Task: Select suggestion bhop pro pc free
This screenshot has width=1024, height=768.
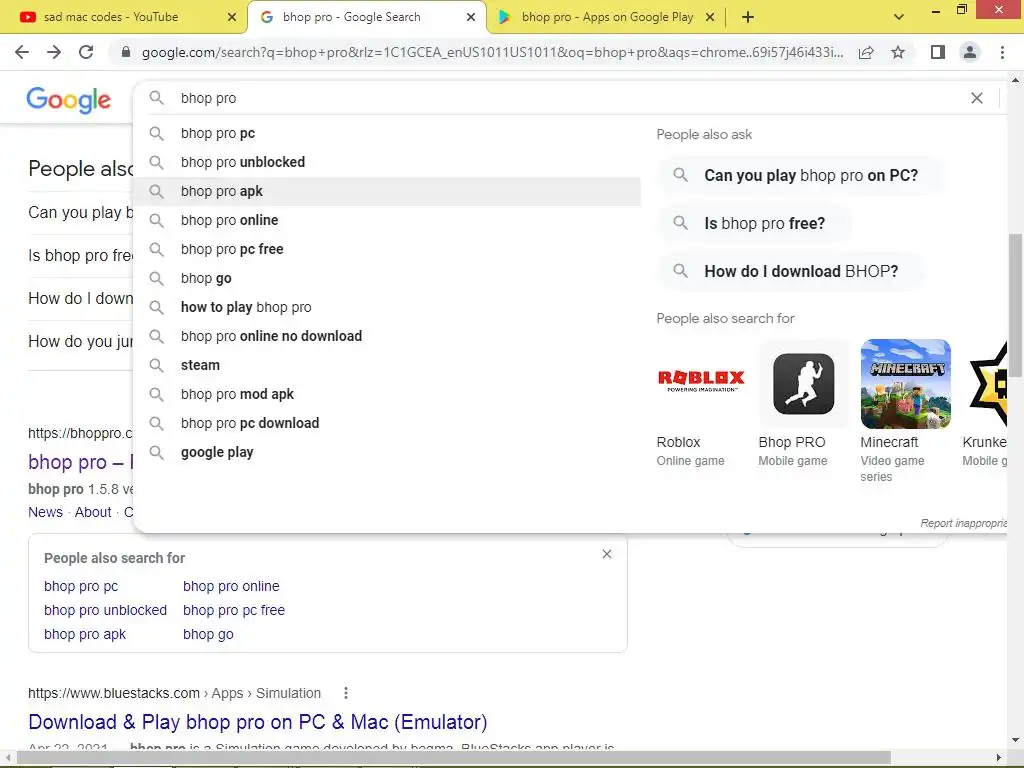Action: [387, 249]
